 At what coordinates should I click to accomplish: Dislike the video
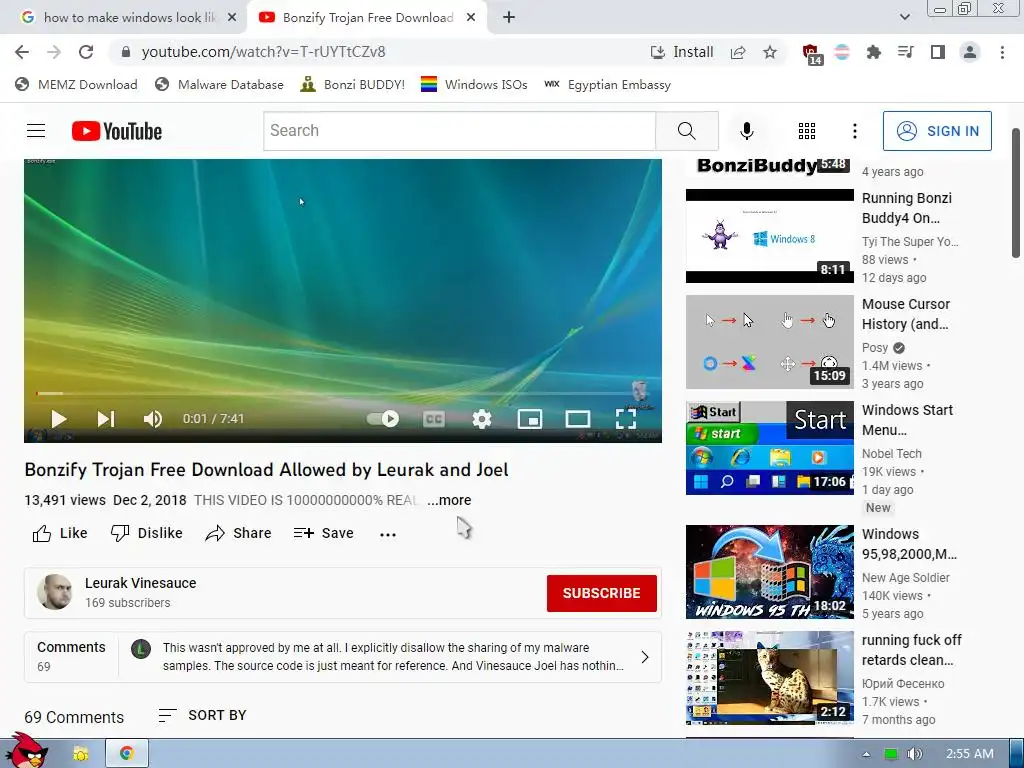146,533
